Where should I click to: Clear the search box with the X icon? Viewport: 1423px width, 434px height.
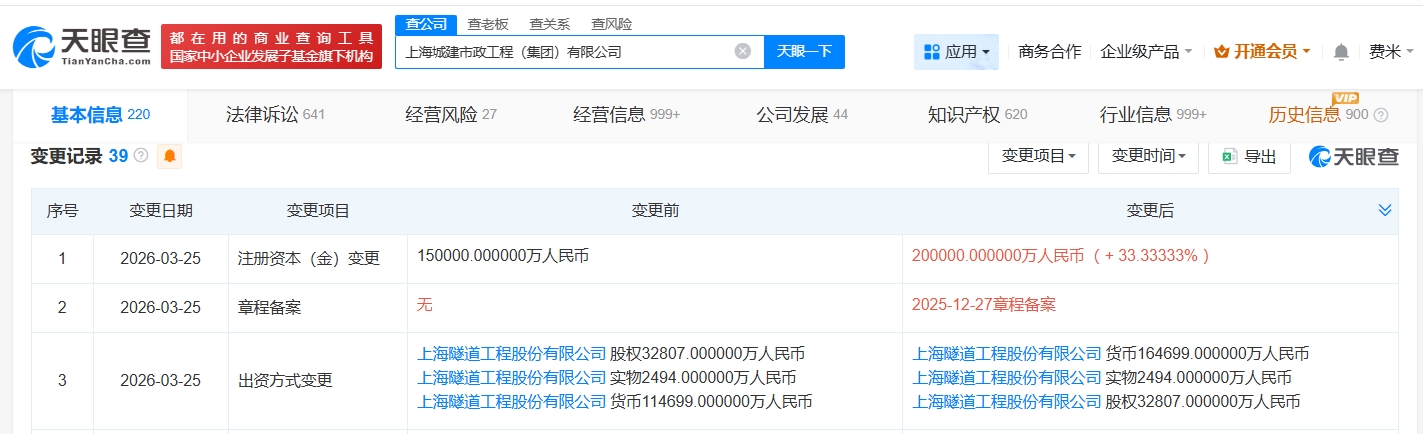click(742, 51)
